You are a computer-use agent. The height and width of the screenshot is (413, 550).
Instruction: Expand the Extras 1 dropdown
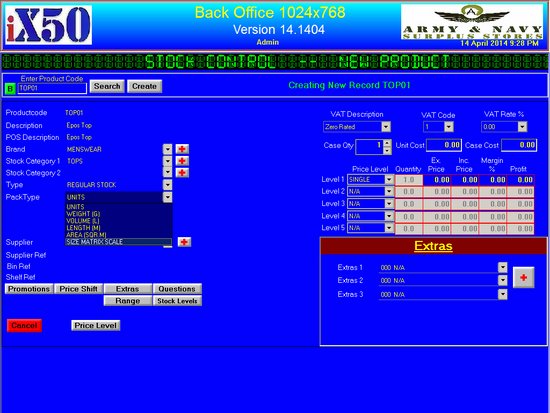tap(503, 267)
